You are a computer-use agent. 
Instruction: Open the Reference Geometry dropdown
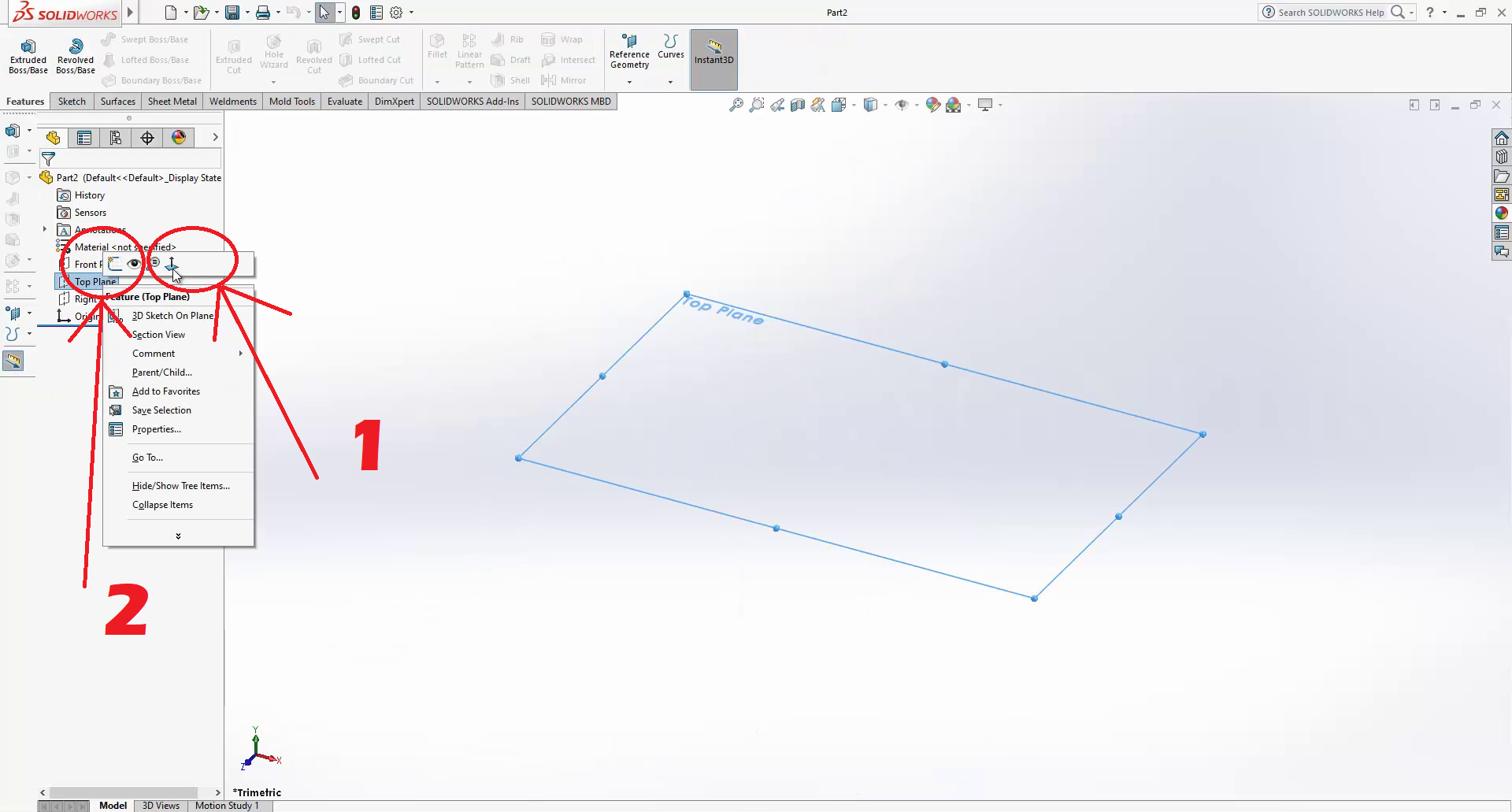tap(629, 82)
